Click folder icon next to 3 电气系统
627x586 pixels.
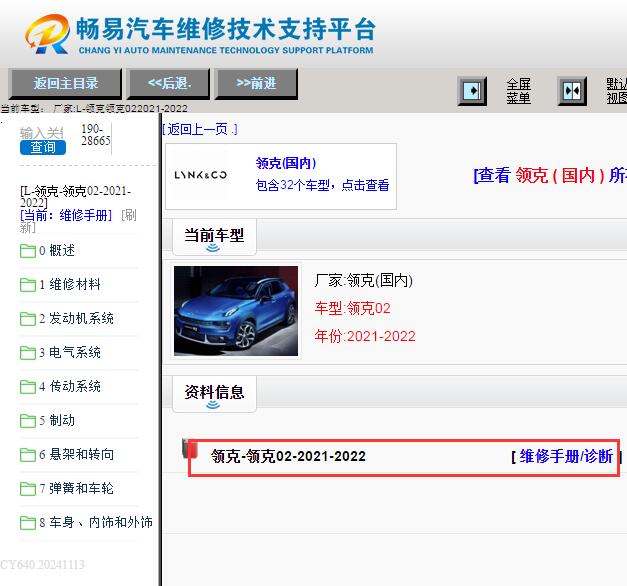28,353
